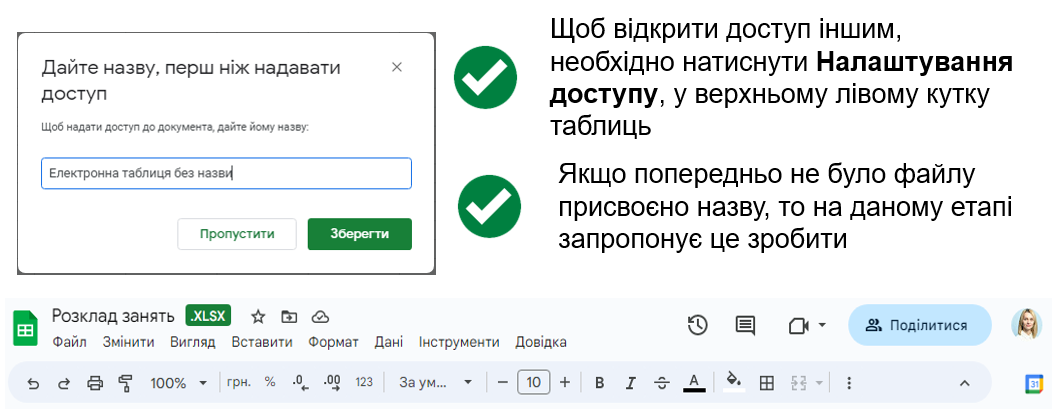Click the Зберегти button in dialog

point(359,234)
